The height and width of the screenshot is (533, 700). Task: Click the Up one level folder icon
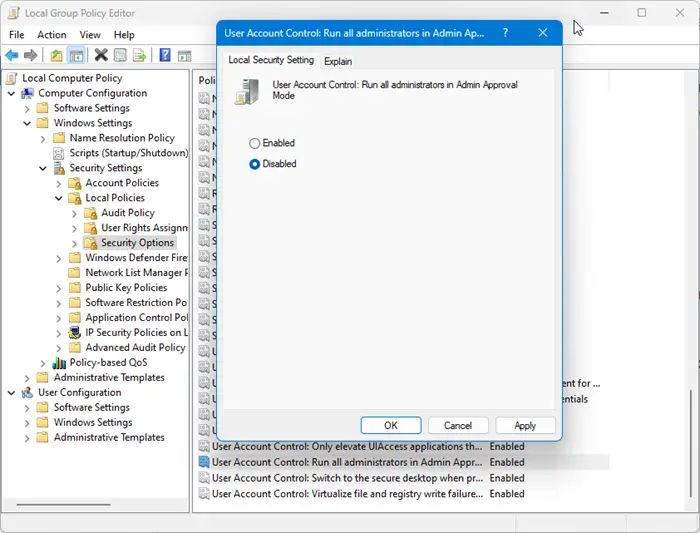pos(56,55)
